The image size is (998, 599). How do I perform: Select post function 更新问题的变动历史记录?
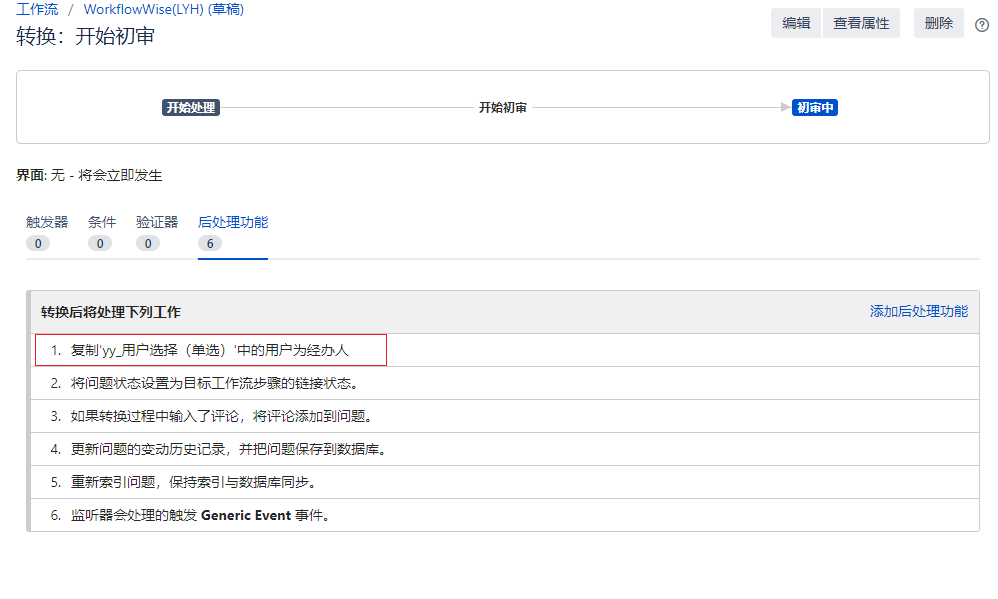[x=228, y=449]
